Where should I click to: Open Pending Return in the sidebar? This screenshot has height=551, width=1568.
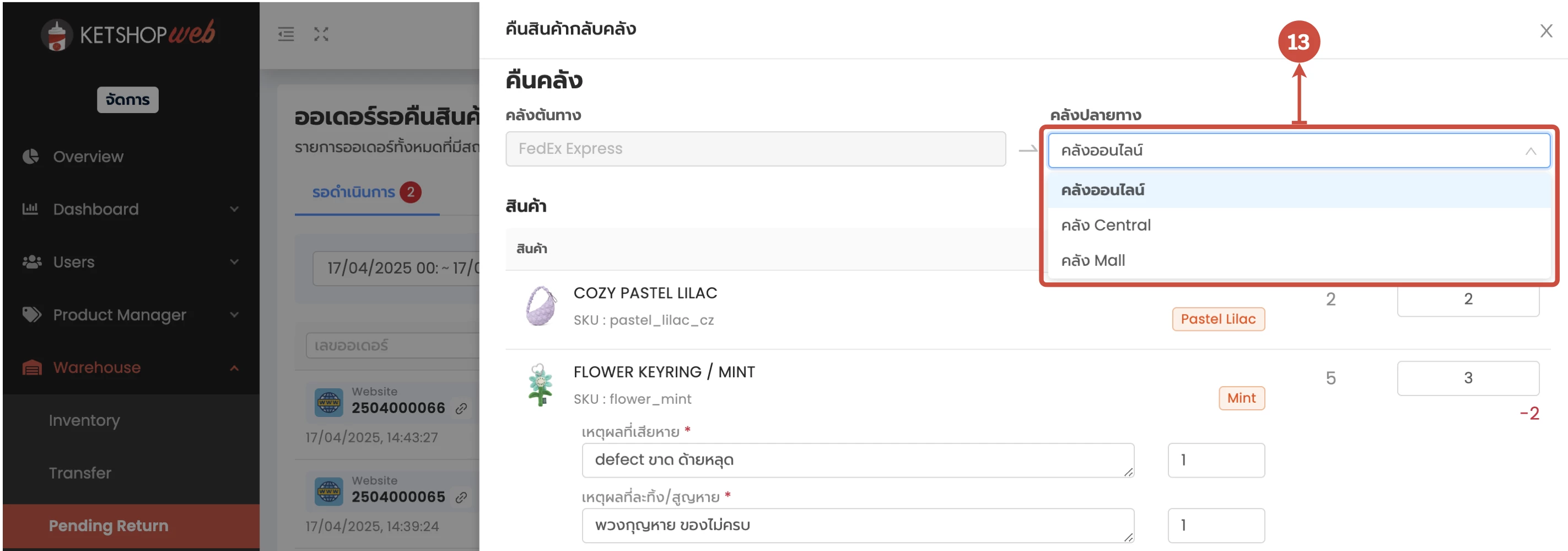109,526
